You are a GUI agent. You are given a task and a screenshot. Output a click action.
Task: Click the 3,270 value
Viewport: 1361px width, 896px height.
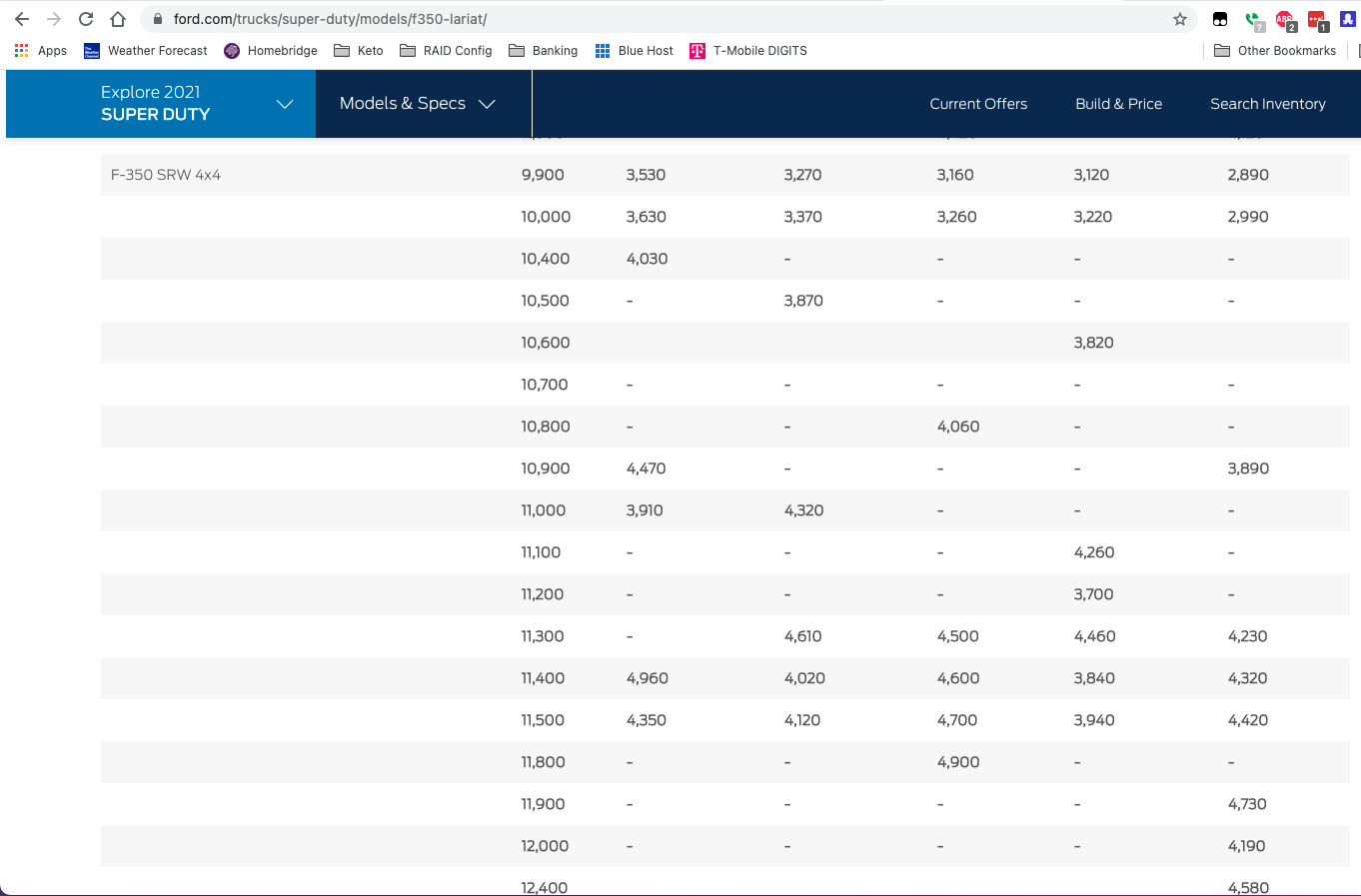pos(802,175)
